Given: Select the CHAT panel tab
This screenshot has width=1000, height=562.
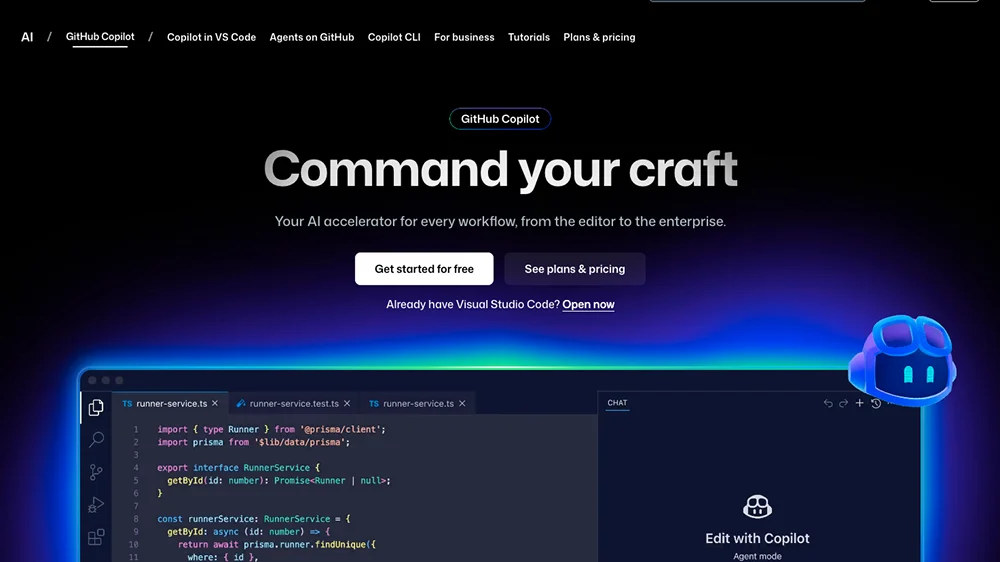Looking at the screenshot, I should pos(617,403).
